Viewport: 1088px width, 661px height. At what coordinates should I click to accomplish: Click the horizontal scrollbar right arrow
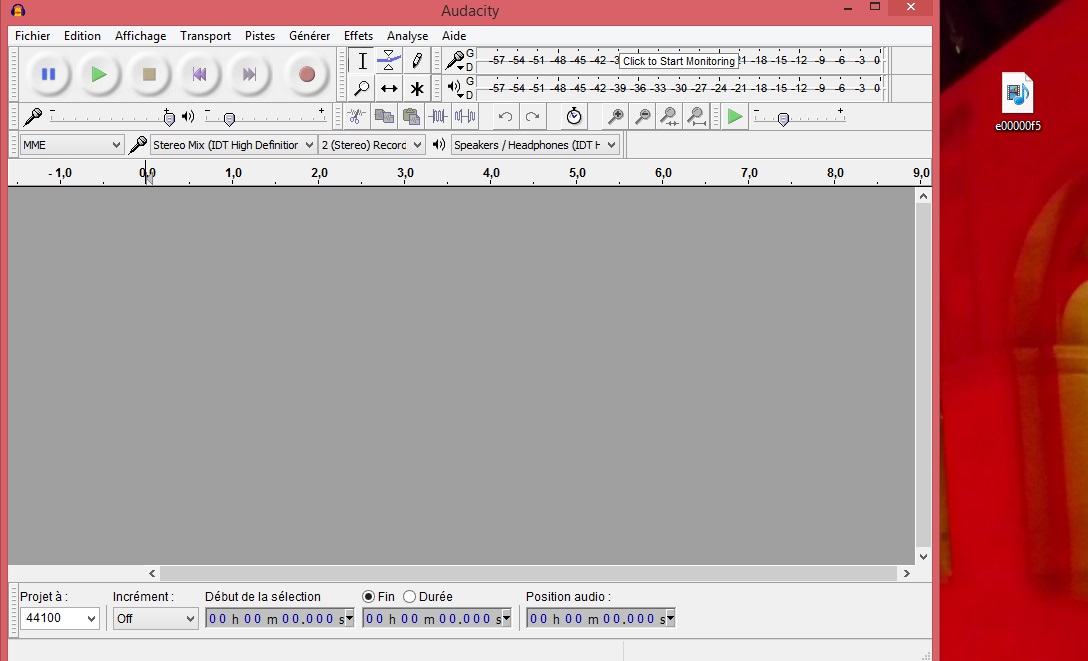pyautogui.click(x=906, y=574)
